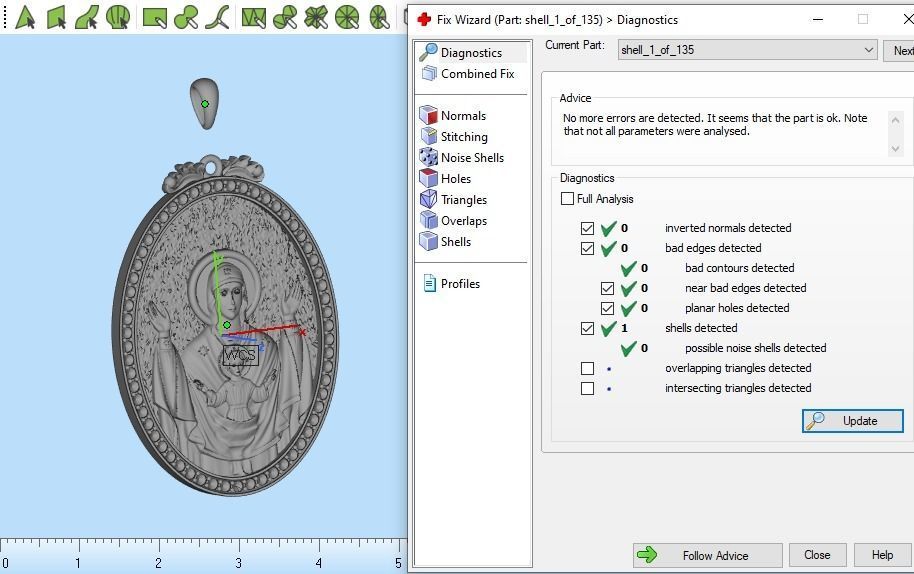This screenshot has height=574, width=914.
Task: Enable the Full Analysis checkbox
Action: [x=567, y=199]
